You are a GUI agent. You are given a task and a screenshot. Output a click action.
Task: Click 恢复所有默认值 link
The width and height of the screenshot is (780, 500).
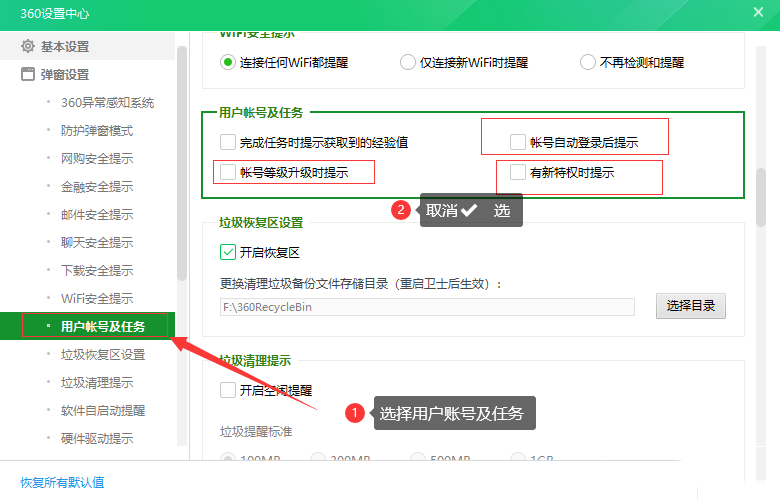(x=62, y=482)
